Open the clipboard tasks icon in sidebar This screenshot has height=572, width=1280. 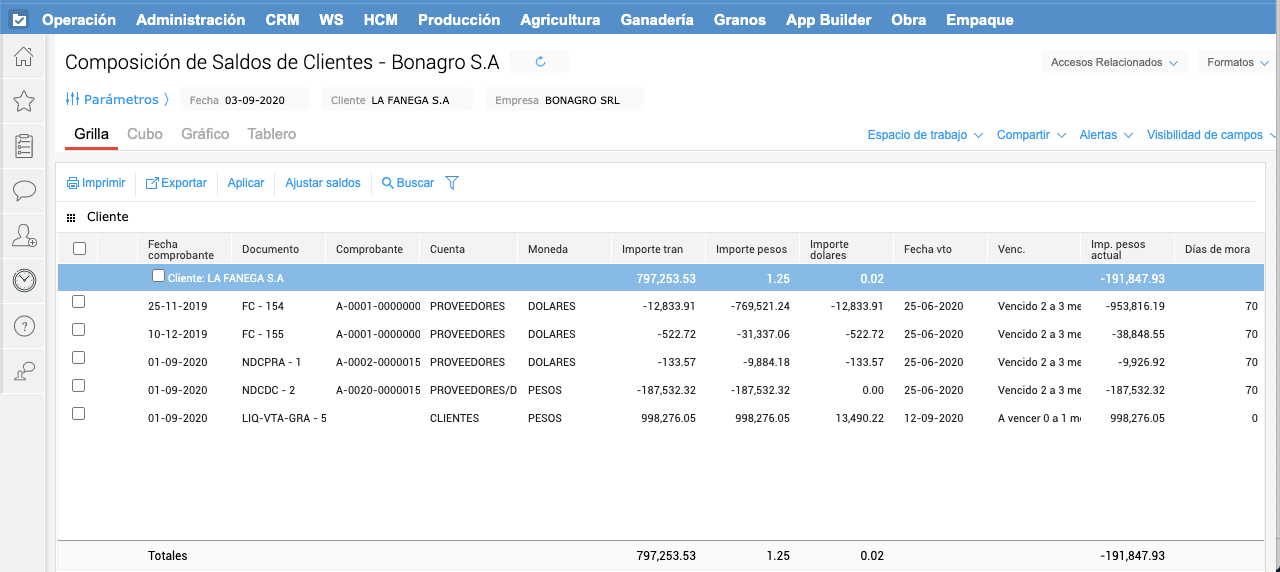pos(24,146)
